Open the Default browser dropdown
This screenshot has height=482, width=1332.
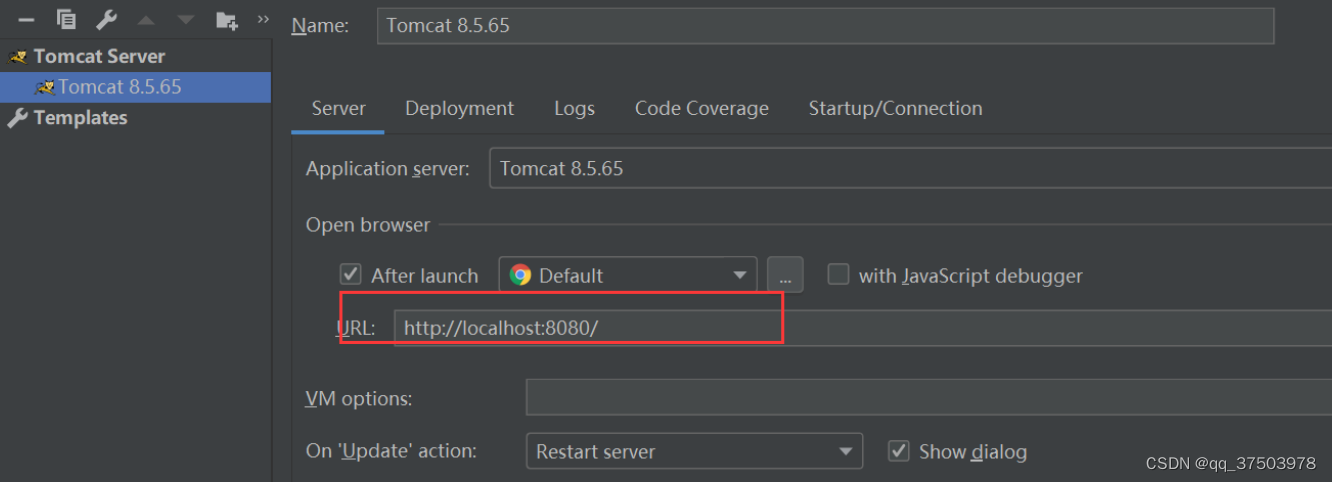click(x=628, y=275)
